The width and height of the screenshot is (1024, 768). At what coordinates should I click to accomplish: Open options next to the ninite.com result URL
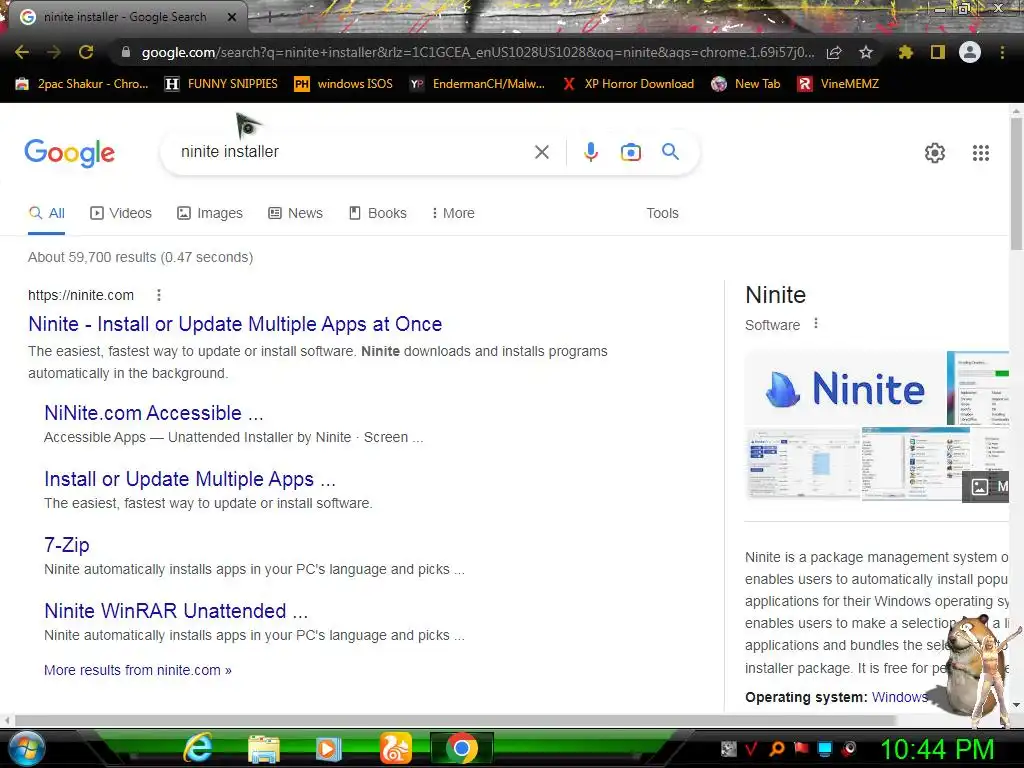pyautogui.click(x=159, y=295)
